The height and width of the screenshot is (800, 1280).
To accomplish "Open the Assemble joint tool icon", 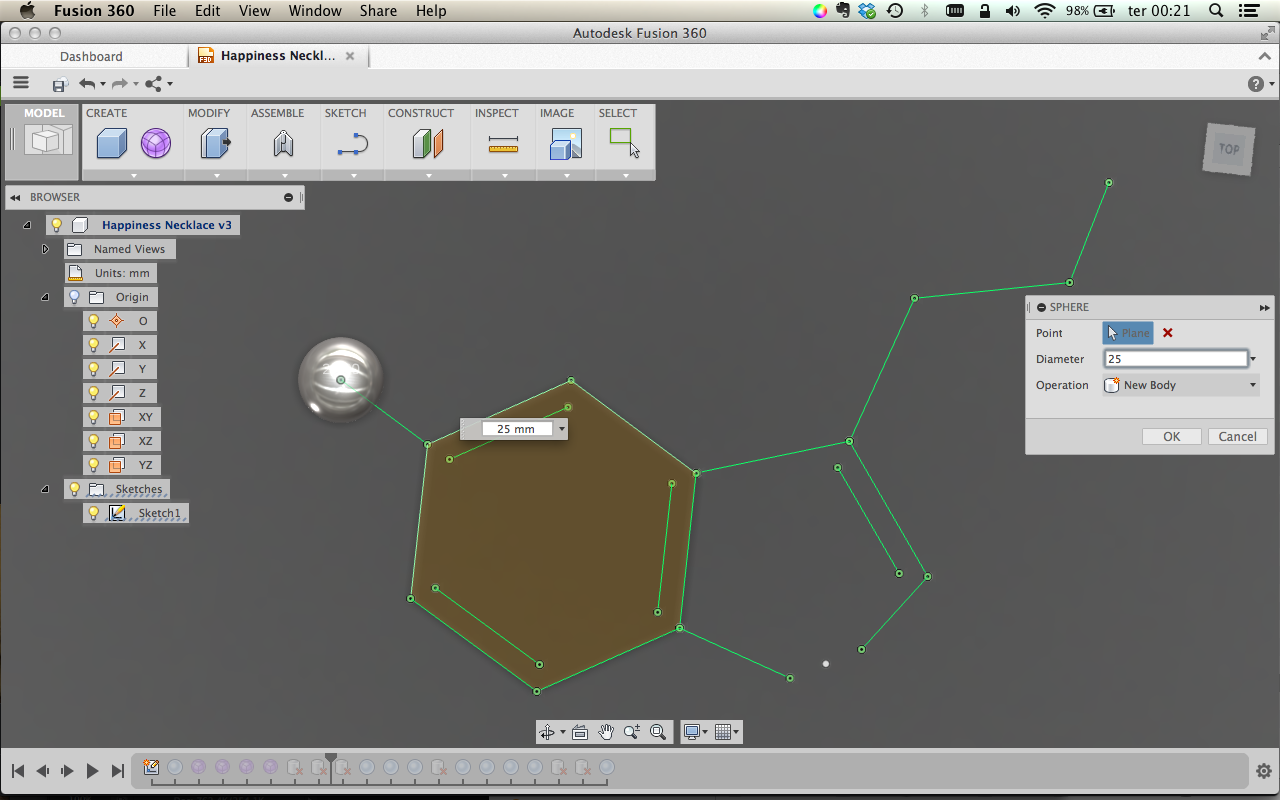I will (283, 144).
